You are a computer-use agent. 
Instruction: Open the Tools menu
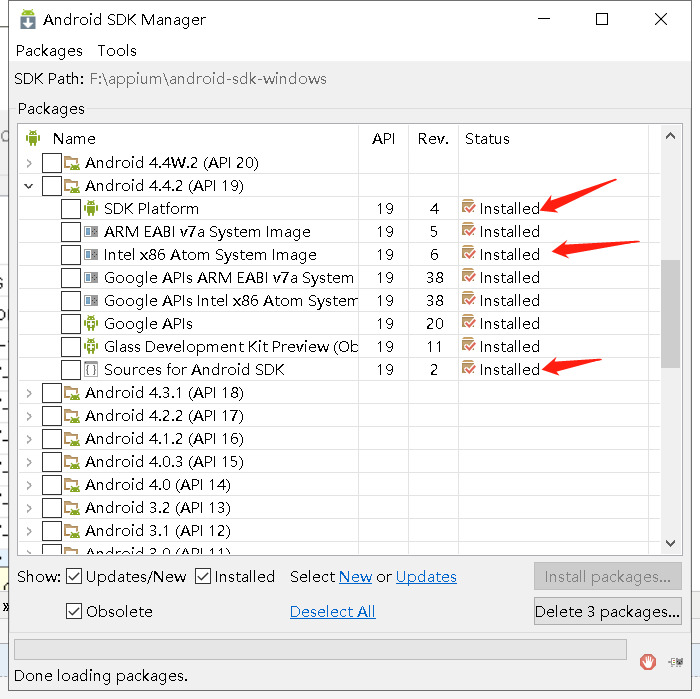coord(117,51)
